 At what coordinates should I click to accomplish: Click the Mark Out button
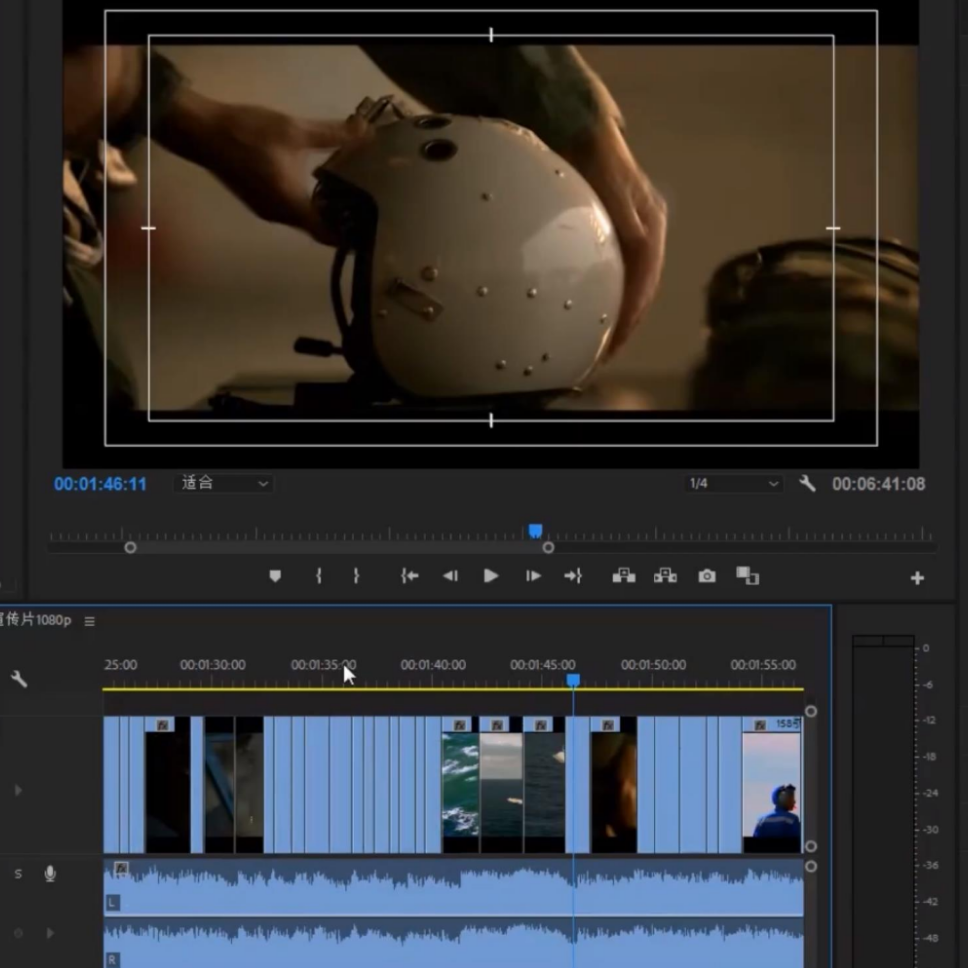356,576
